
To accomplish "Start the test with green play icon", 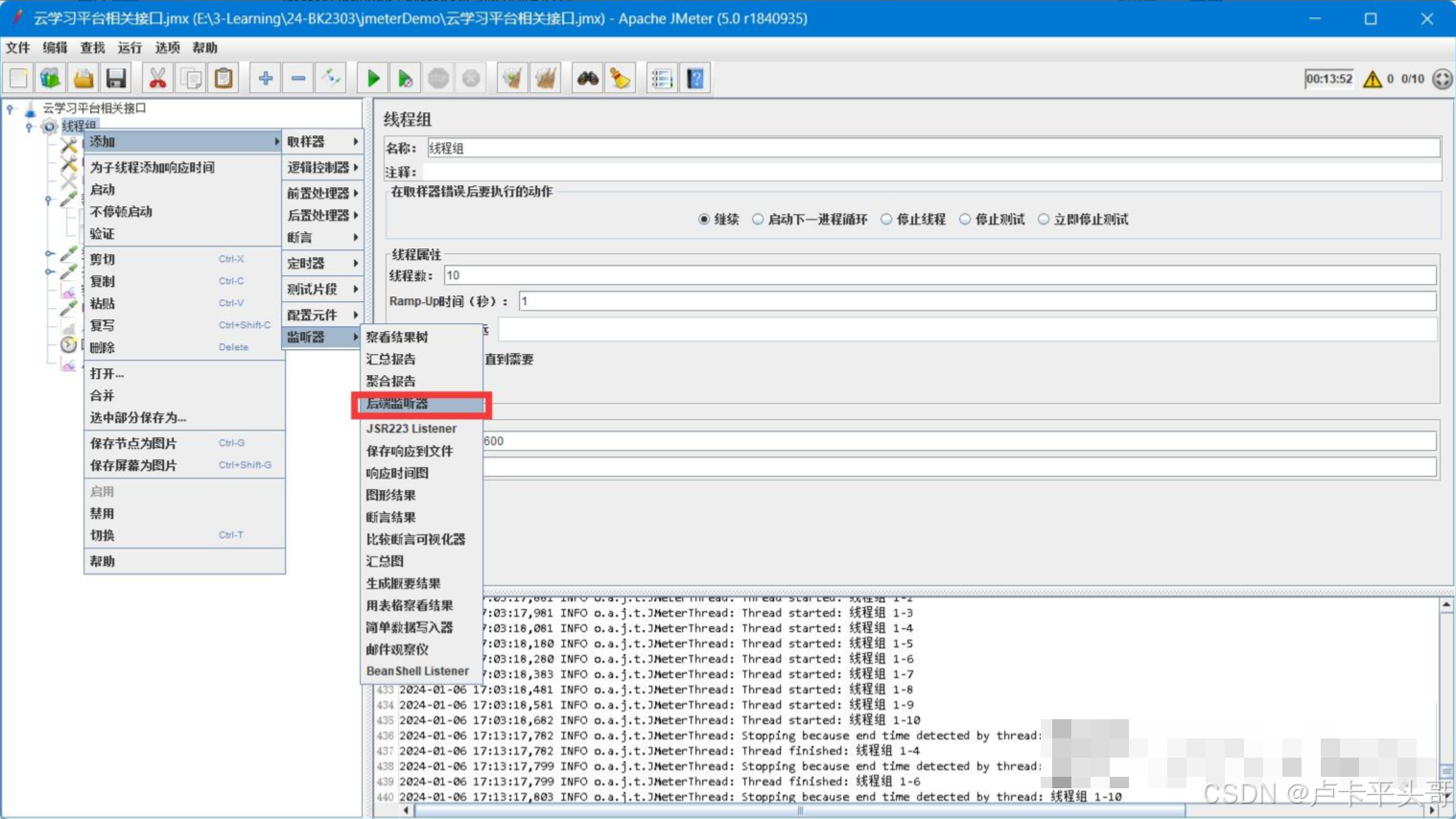I will click(373, 79).
